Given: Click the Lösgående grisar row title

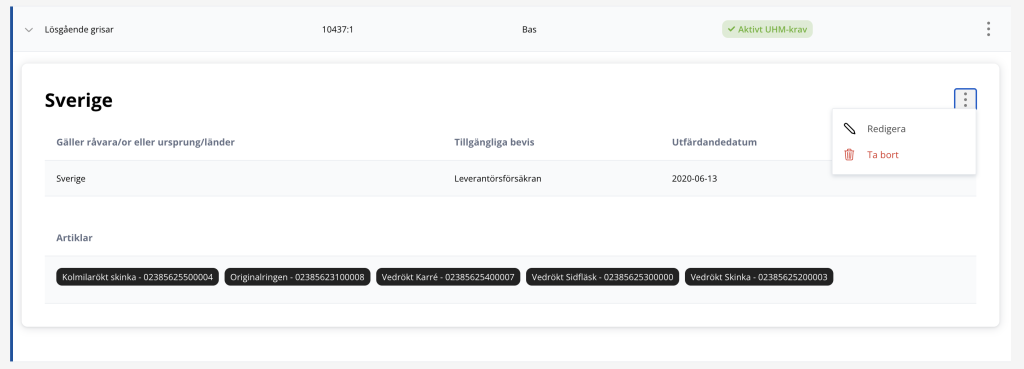Looking at the screenshot, I should (x=79, y=29).
